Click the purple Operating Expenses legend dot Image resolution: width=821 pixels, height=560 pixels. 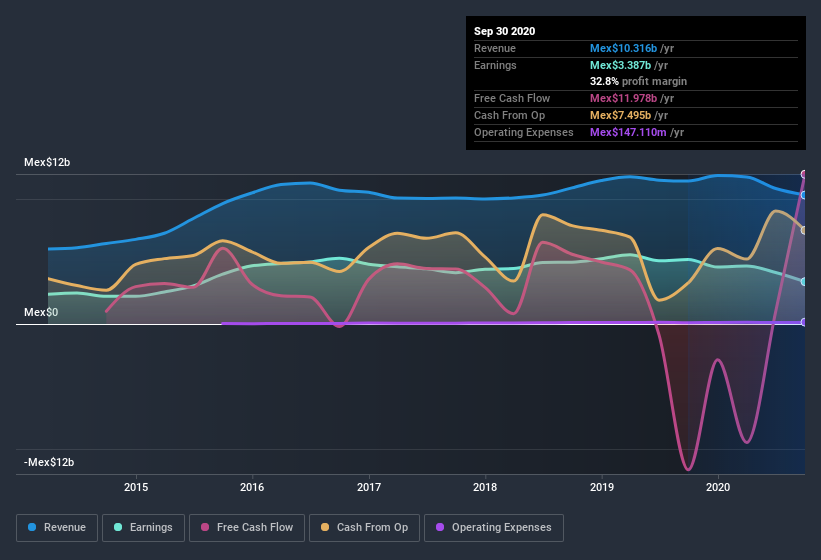tap(440, 527)
